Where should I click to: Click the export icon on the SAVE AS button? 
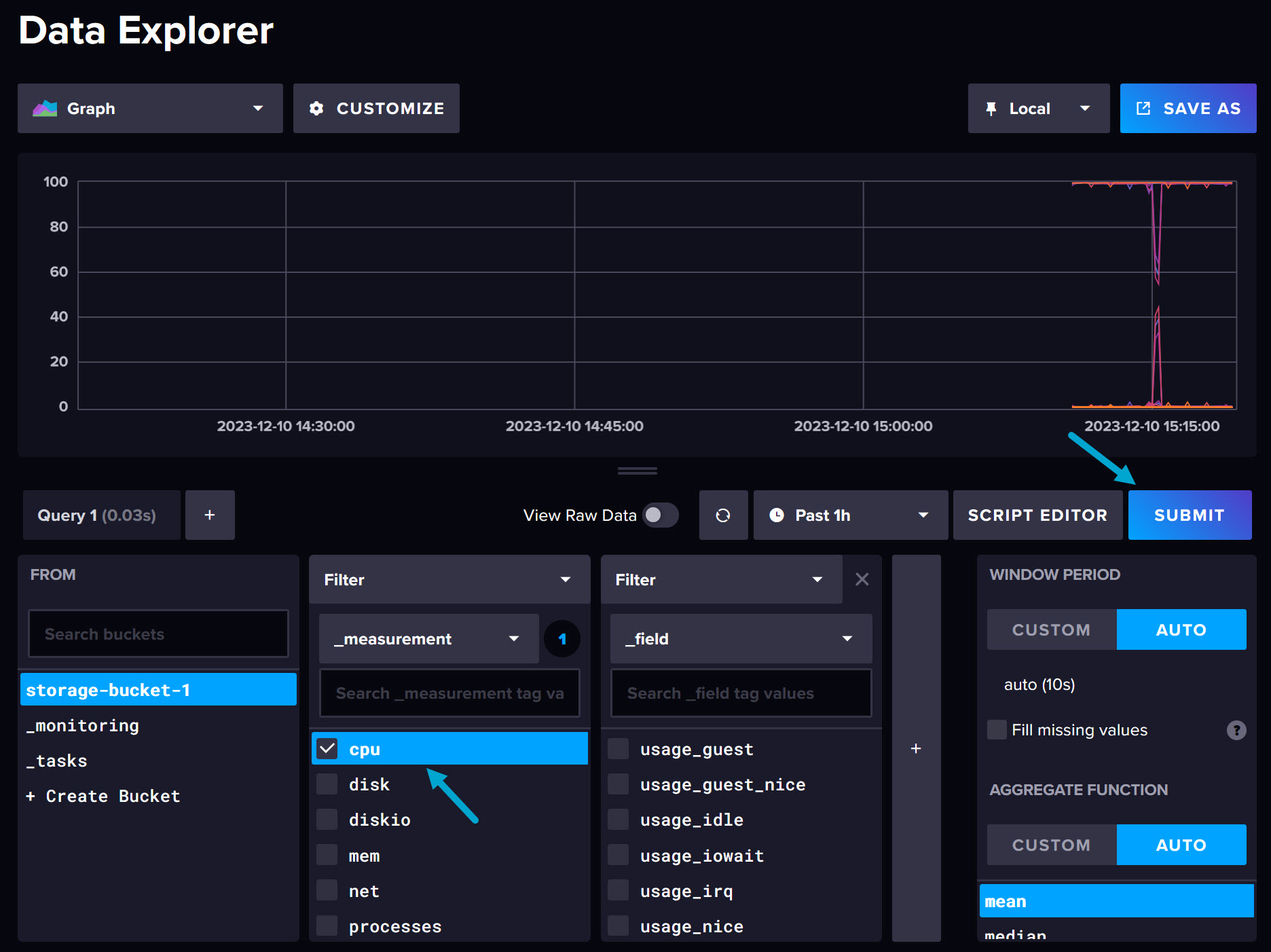(x=1144, y=108)
